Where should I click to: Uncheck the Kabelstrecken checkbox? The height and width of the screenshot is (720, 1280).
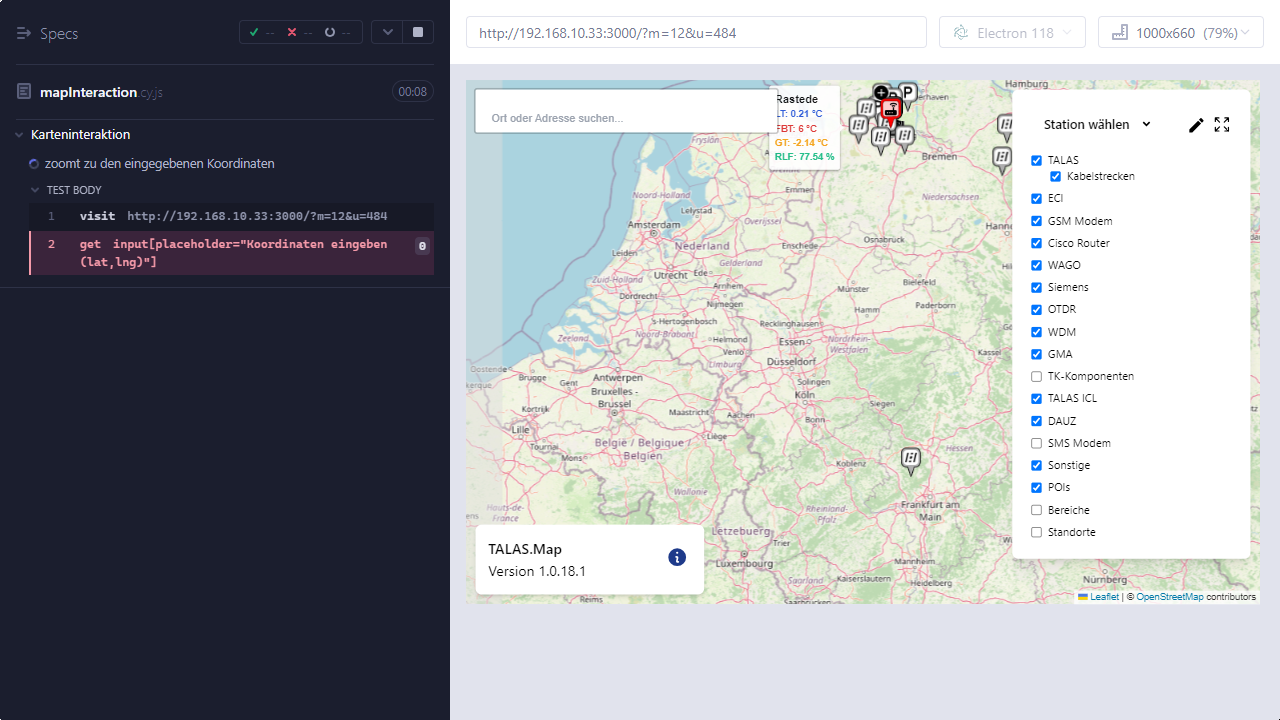click(1055, 176)
